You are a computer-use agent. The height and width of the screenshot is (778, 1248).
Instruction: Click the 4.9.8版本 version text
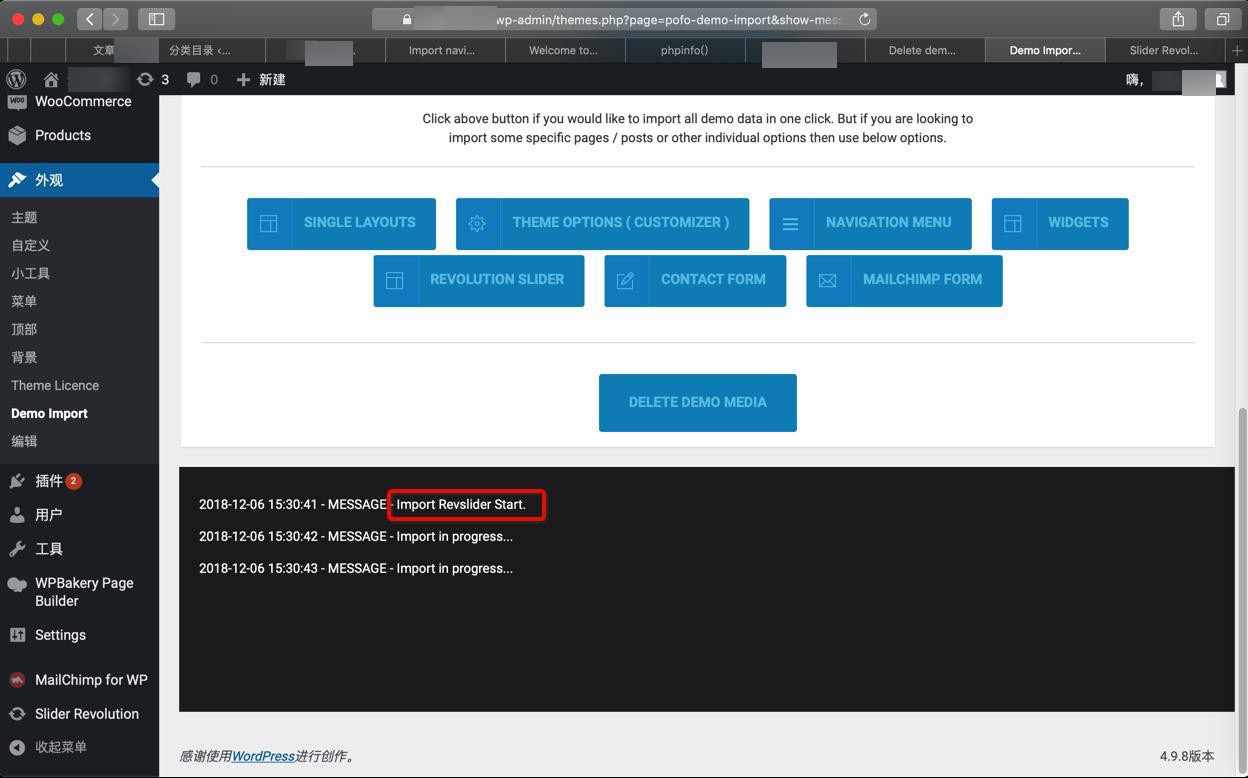(1187, 756)
